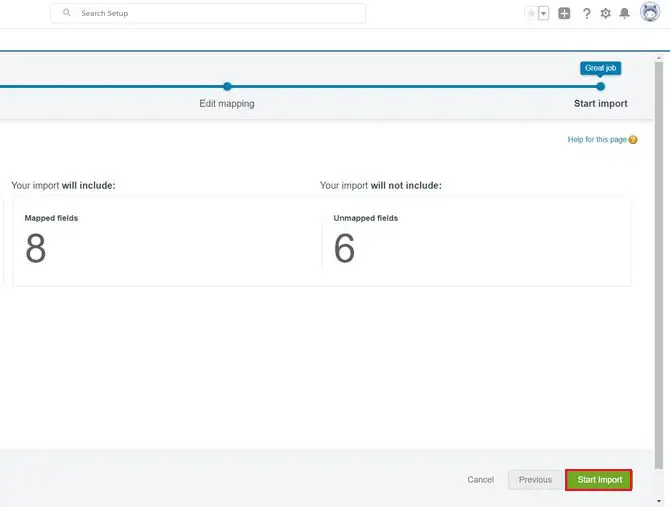Click the 'Your import will not include:' heading
This screenshot has width=670, height=507.
(x=381, y=185)
